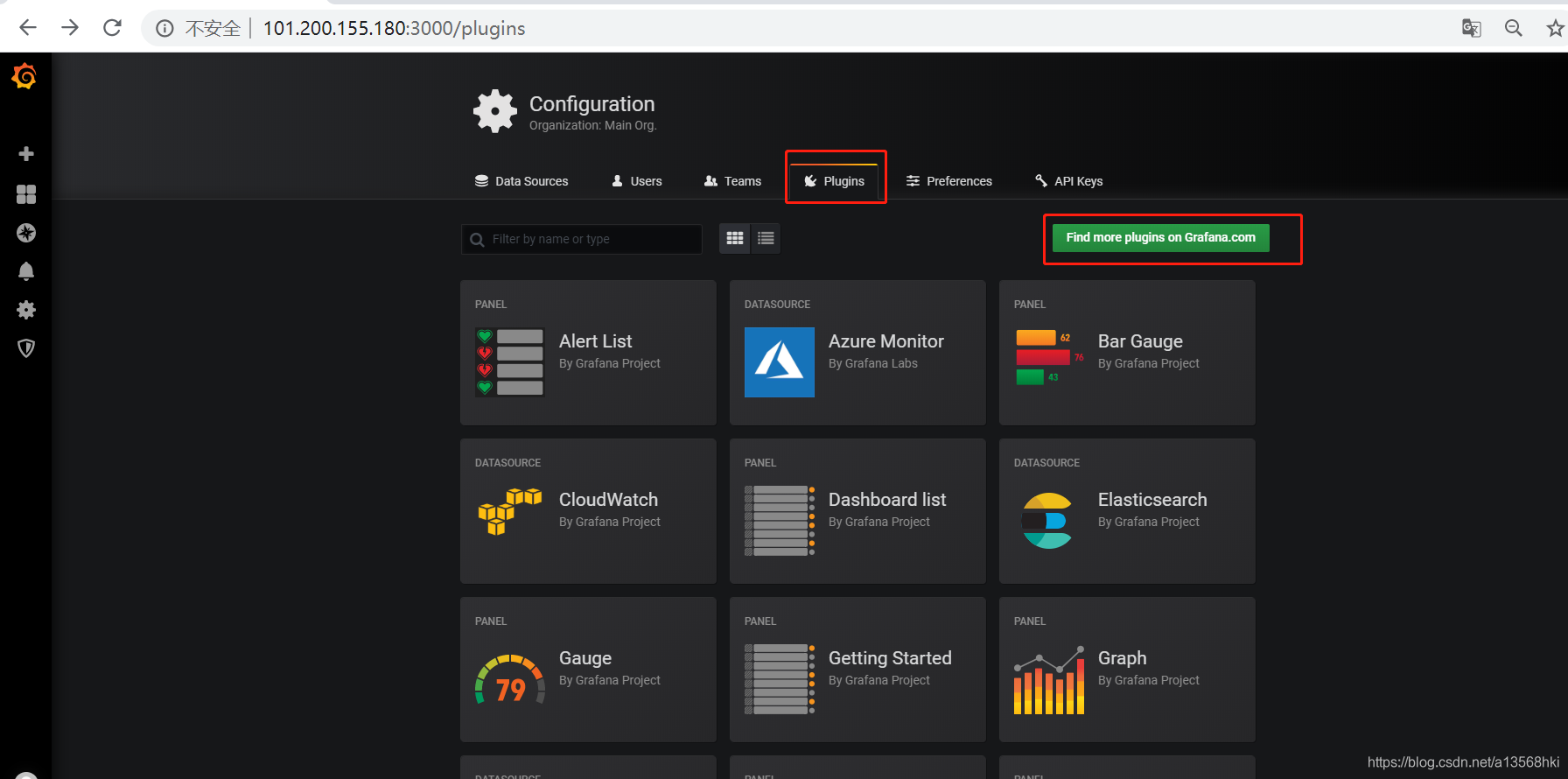This screenshot has height=779, width=1568.
Task: Reload the browser page
Action: coord(112,28)
